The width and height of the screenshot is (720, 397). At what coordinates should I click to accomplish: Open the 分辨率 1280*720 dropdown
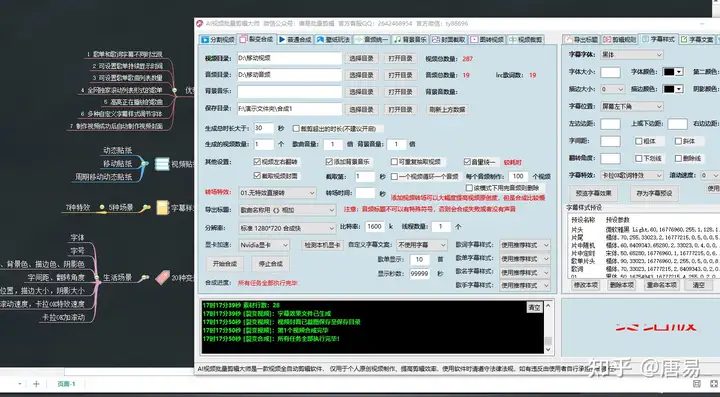click(287, 228)
